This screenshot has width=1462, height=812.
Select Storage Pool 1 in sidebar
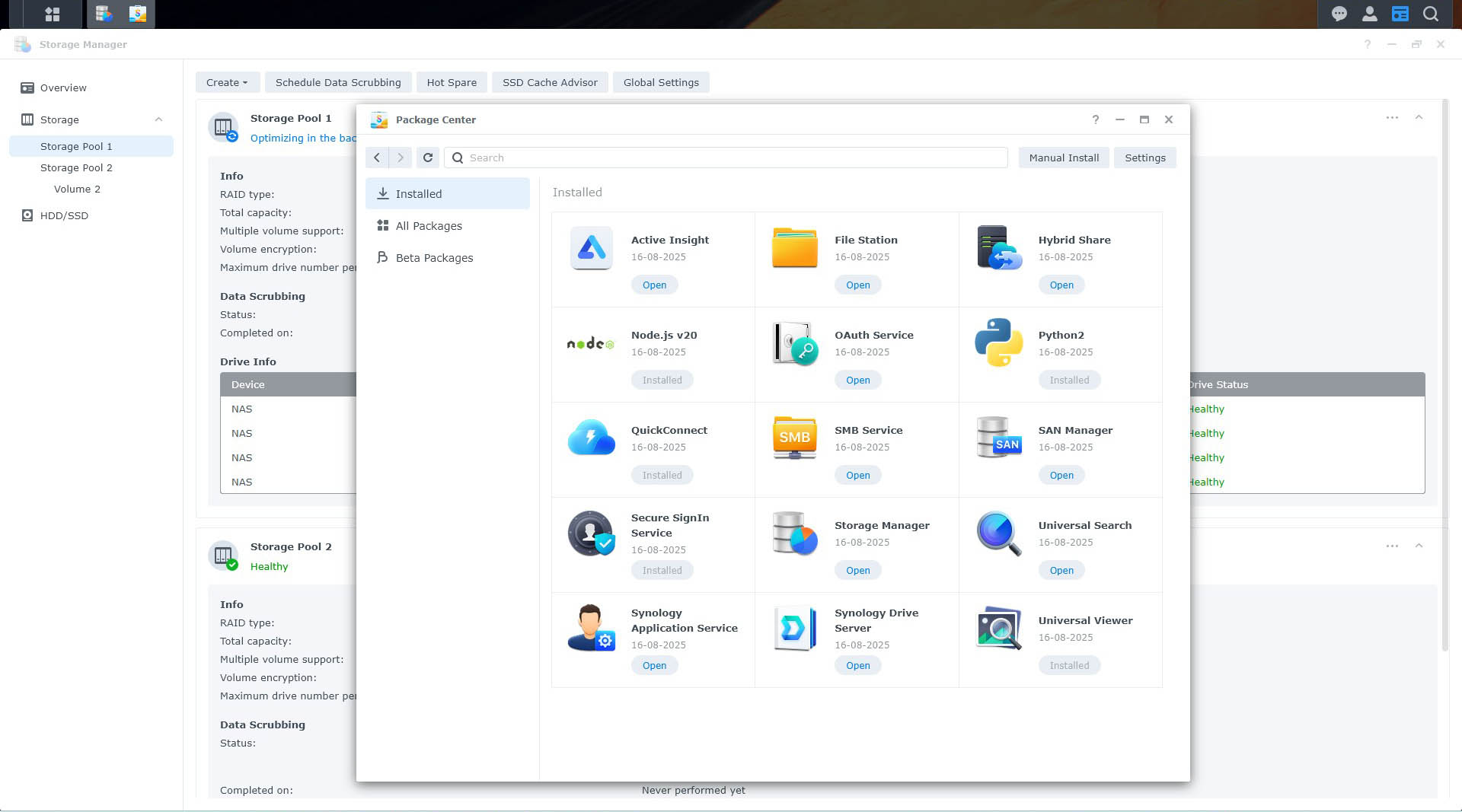(91, 146)
